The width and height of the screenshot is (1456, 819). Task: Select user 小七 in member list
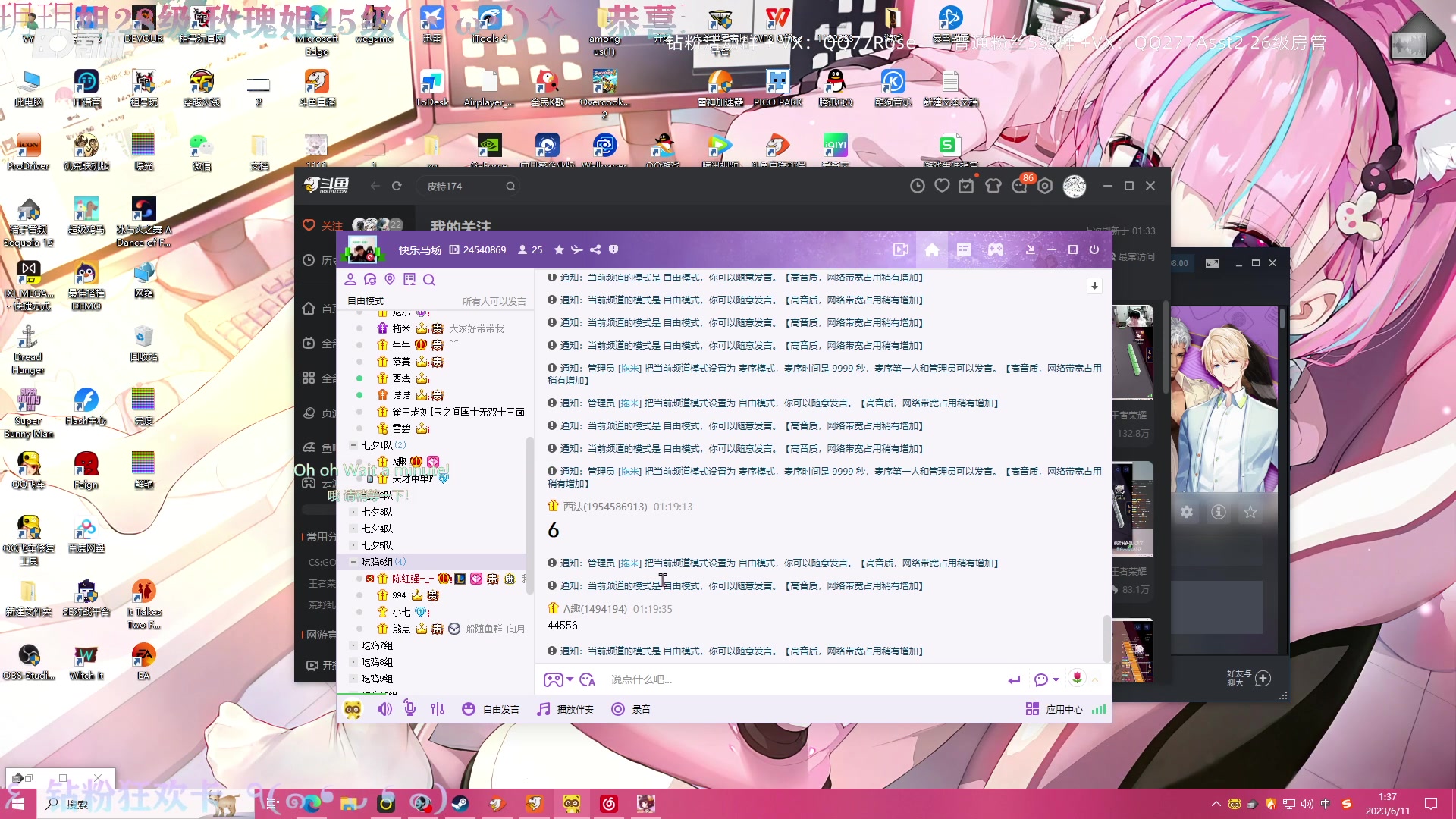tap(401, 612)
